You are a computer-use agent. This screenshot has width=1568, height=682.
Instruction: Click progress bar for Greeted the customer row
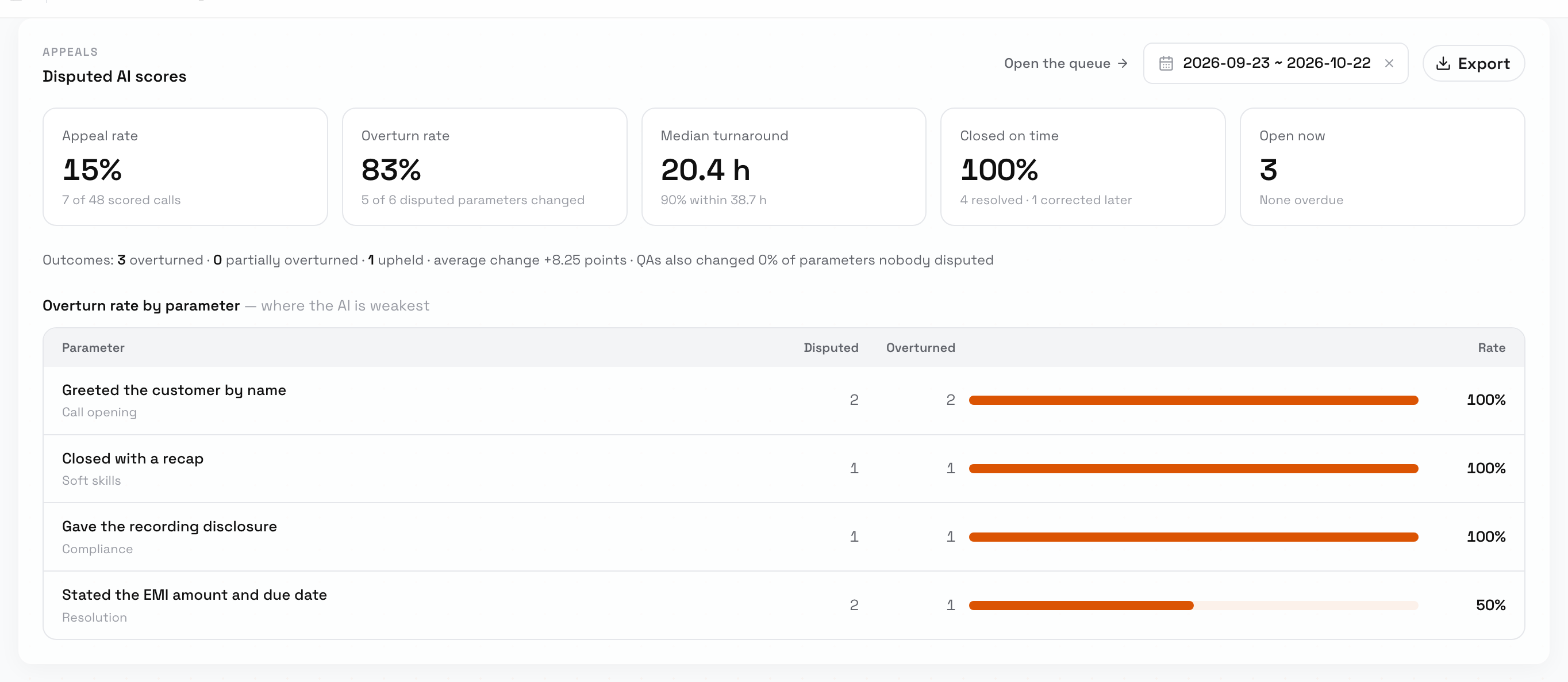pyautogui.click(x=1193, y=400)
